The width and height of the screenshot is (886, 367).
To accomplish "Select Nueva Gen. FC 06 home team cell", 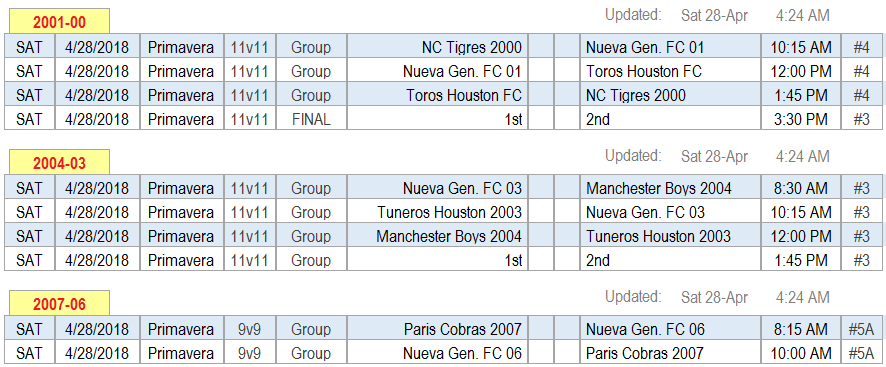I will (437, 353).
